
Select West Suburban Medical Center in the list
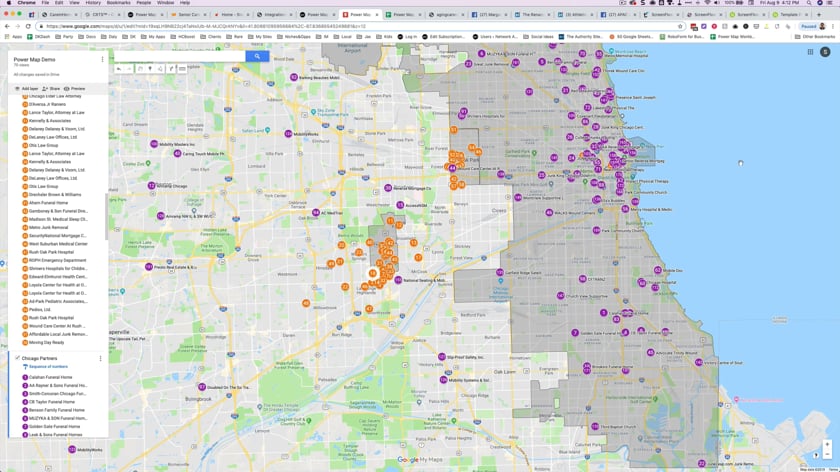point(58,244)
